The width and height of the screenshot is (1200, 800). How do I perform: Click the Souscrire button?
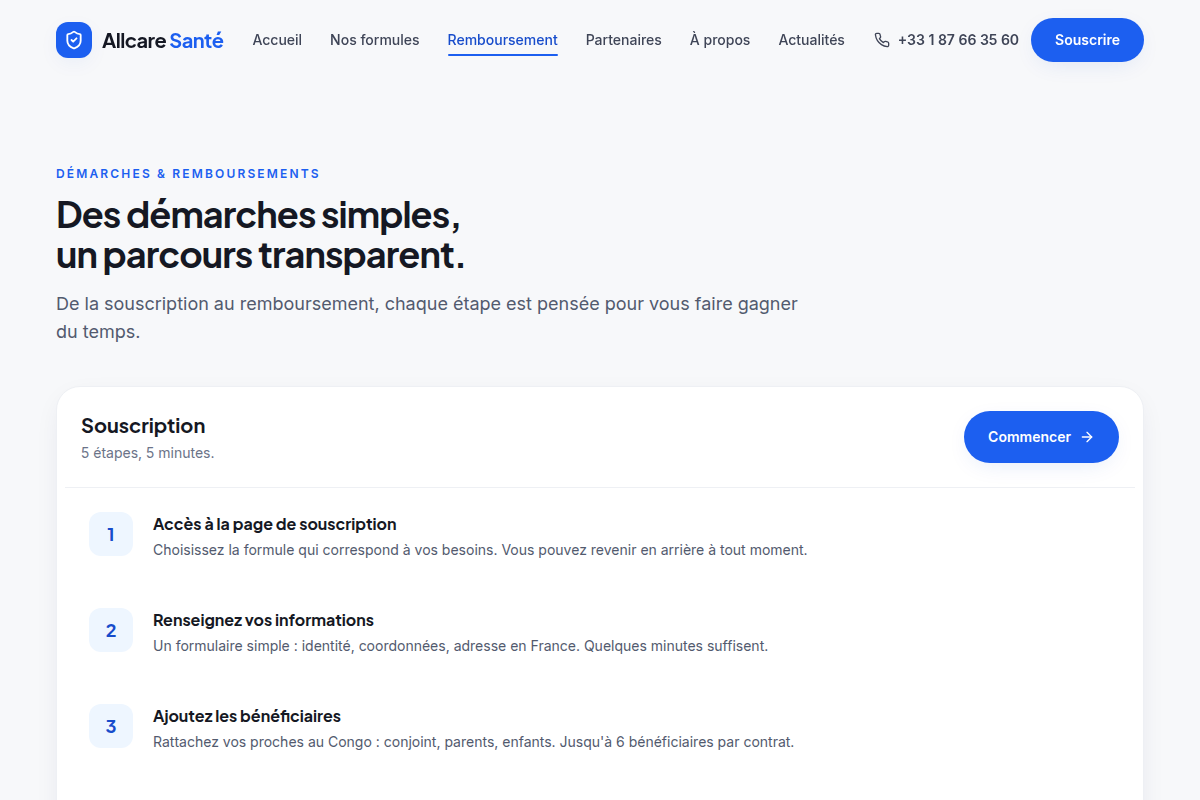pyautogui.click(x=1087, y=40)
